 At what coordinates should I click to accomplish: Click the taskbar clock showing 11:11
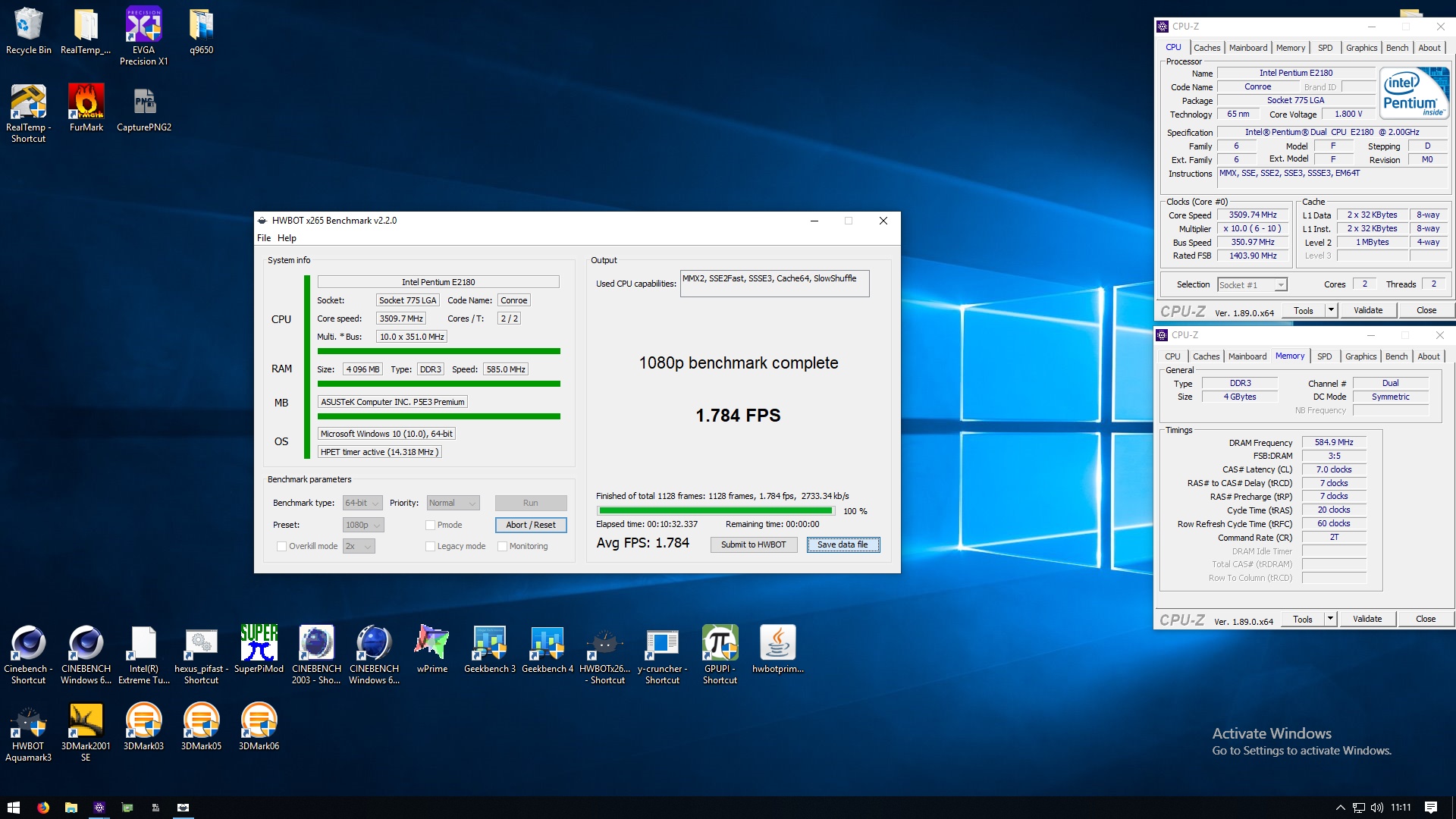click(x=1401, y=808)
